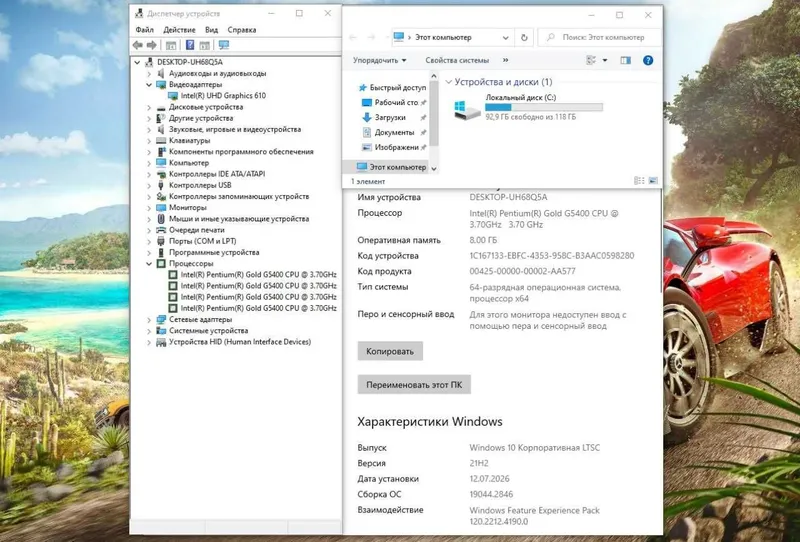Switch to large icons view in Explorer status bar

(x=653, y=181)
